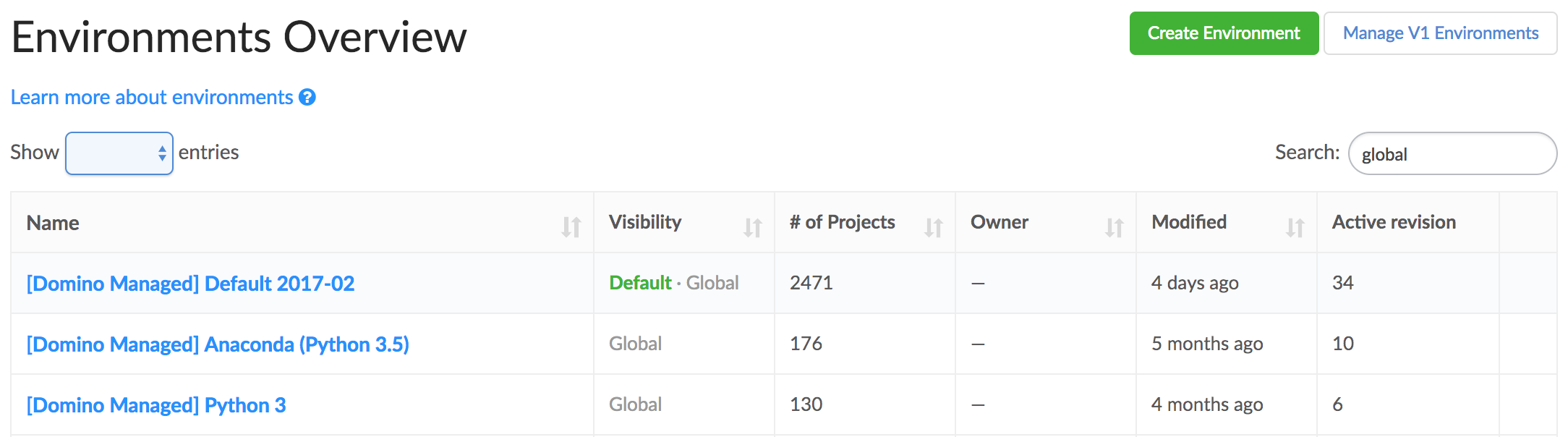Open [Domino Managed] Default 2017-02 environment
This screenshot has height=437, width=1568.
coord(191,284)
